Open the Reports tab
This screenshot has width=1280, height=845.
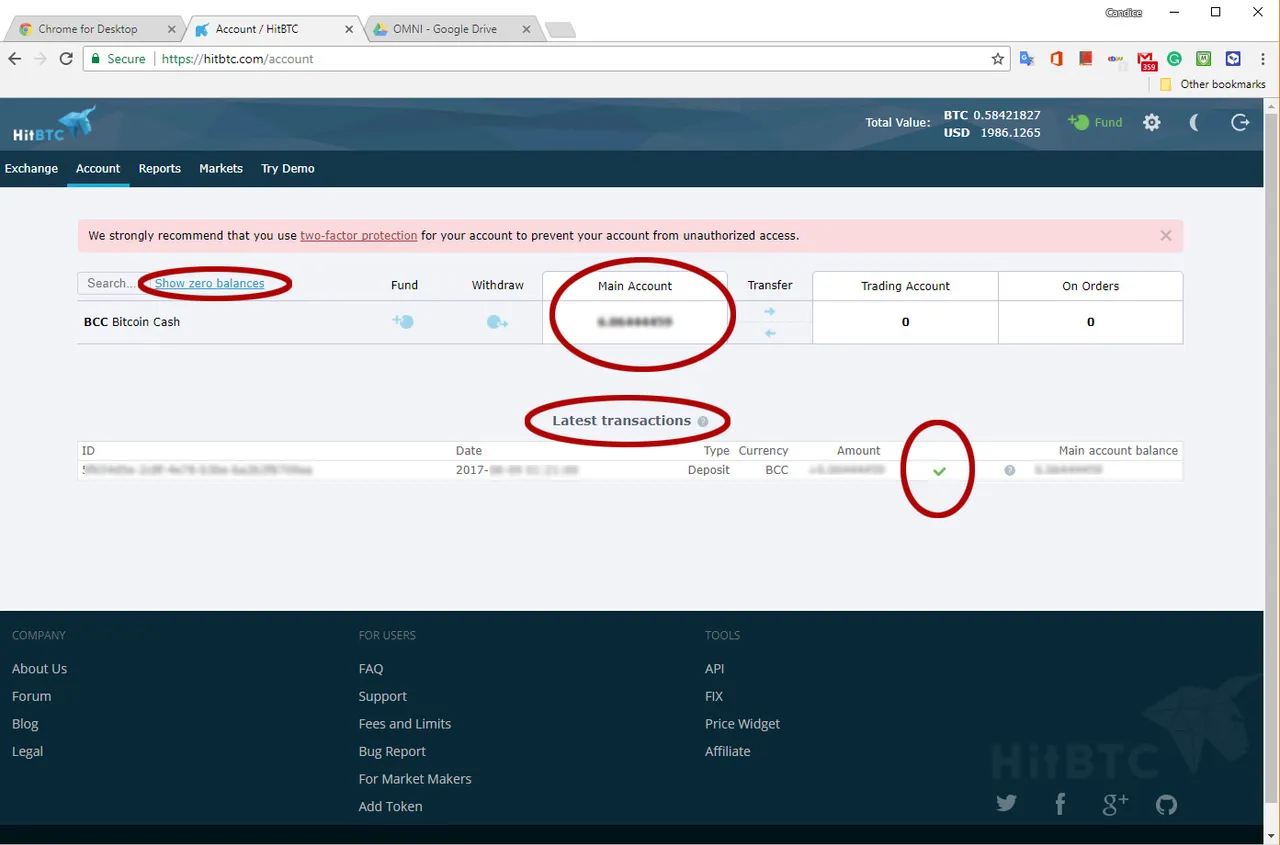160,168
